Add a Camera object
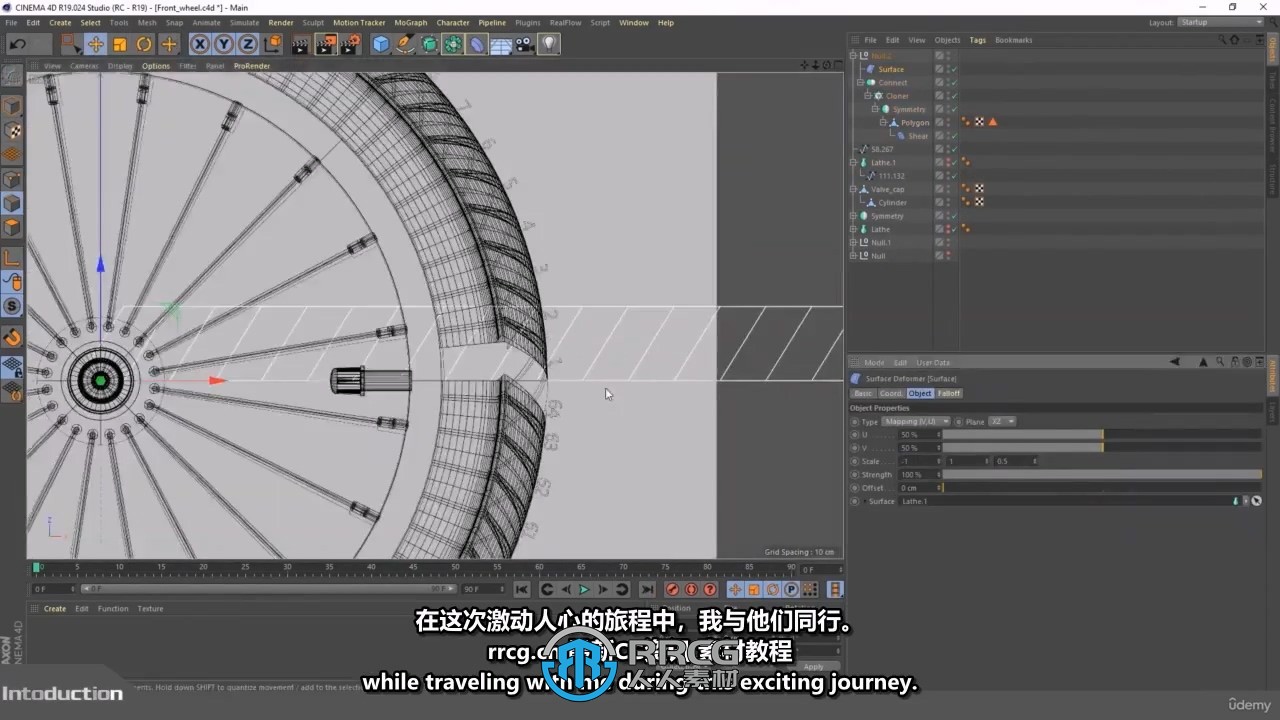1280x720 pixels. (525, 44)
